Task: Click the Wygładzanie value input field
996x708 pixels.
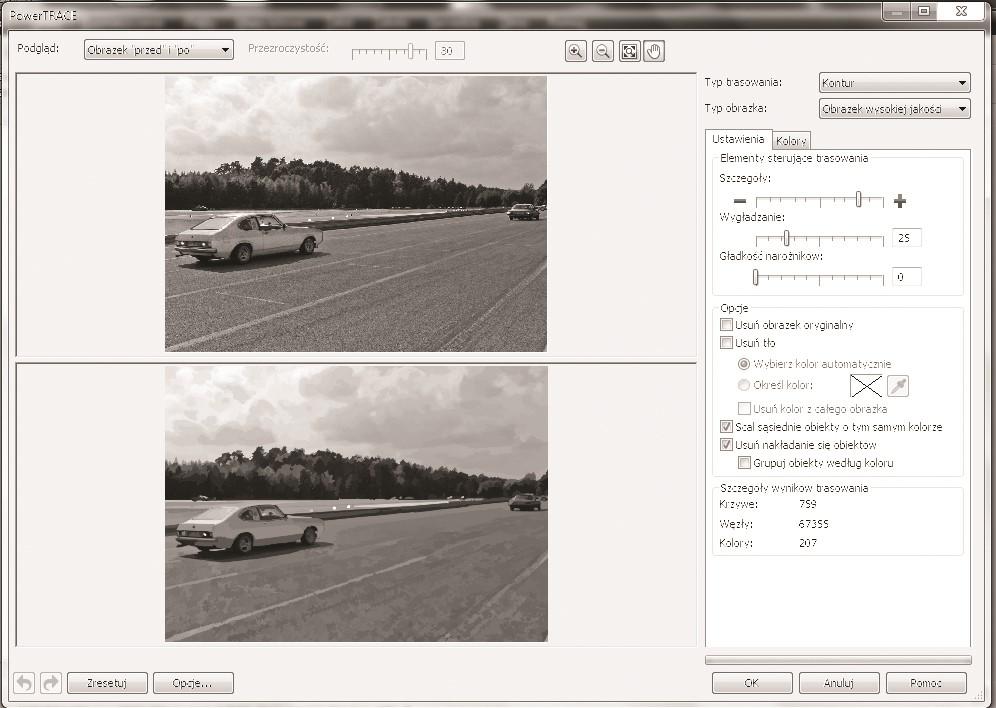Action: point(906,238)
